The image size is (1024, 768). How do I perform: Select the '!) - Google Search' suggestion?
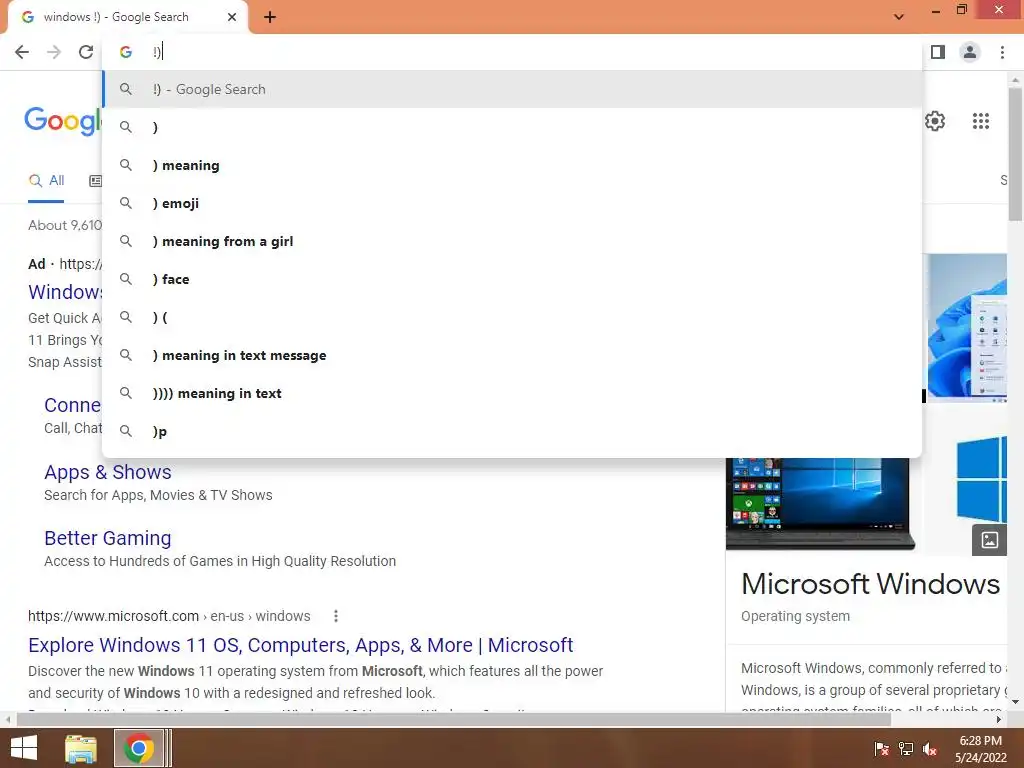click(512, 89)
